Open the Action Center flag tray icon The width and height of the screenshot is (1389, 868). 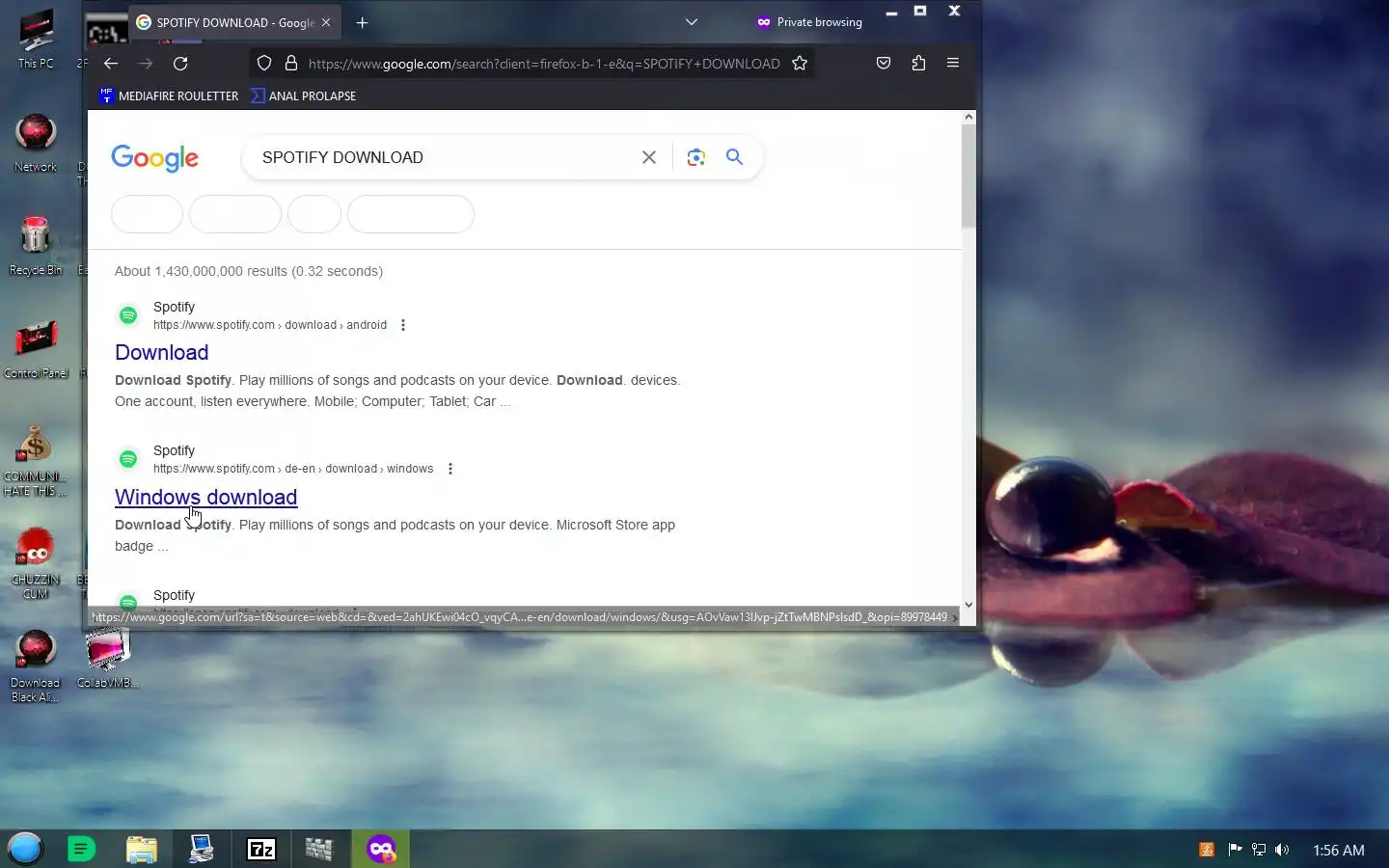coord(1234,850)
